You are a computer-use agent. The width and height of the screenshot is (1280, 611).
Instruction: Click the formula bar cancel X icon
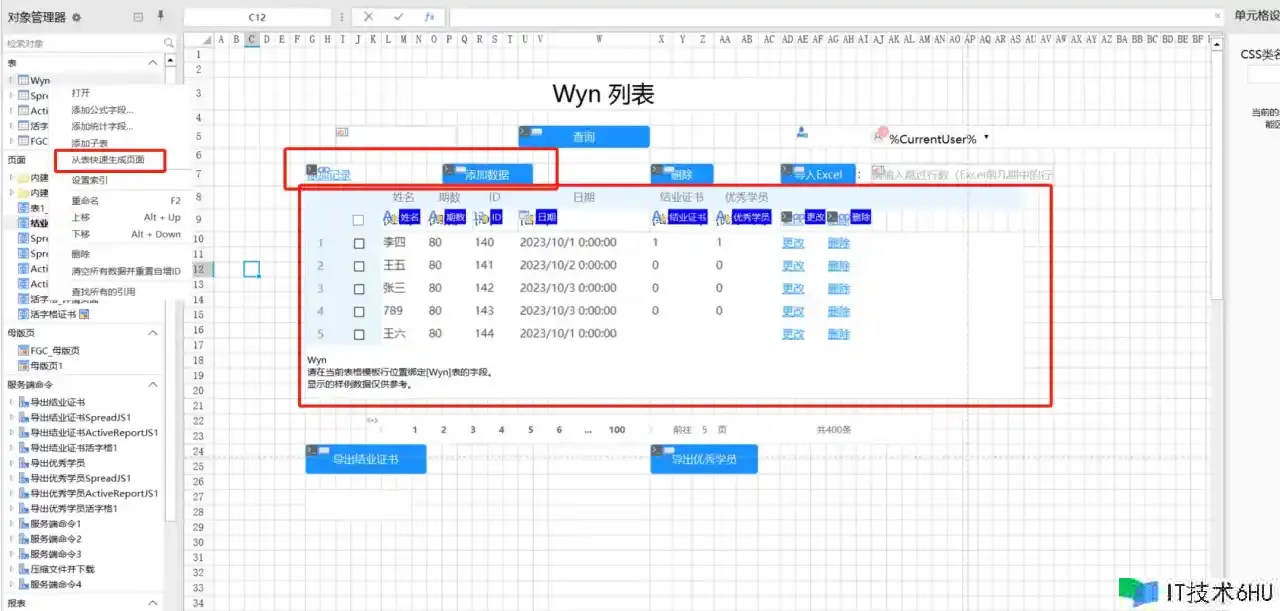pos(369,17)
